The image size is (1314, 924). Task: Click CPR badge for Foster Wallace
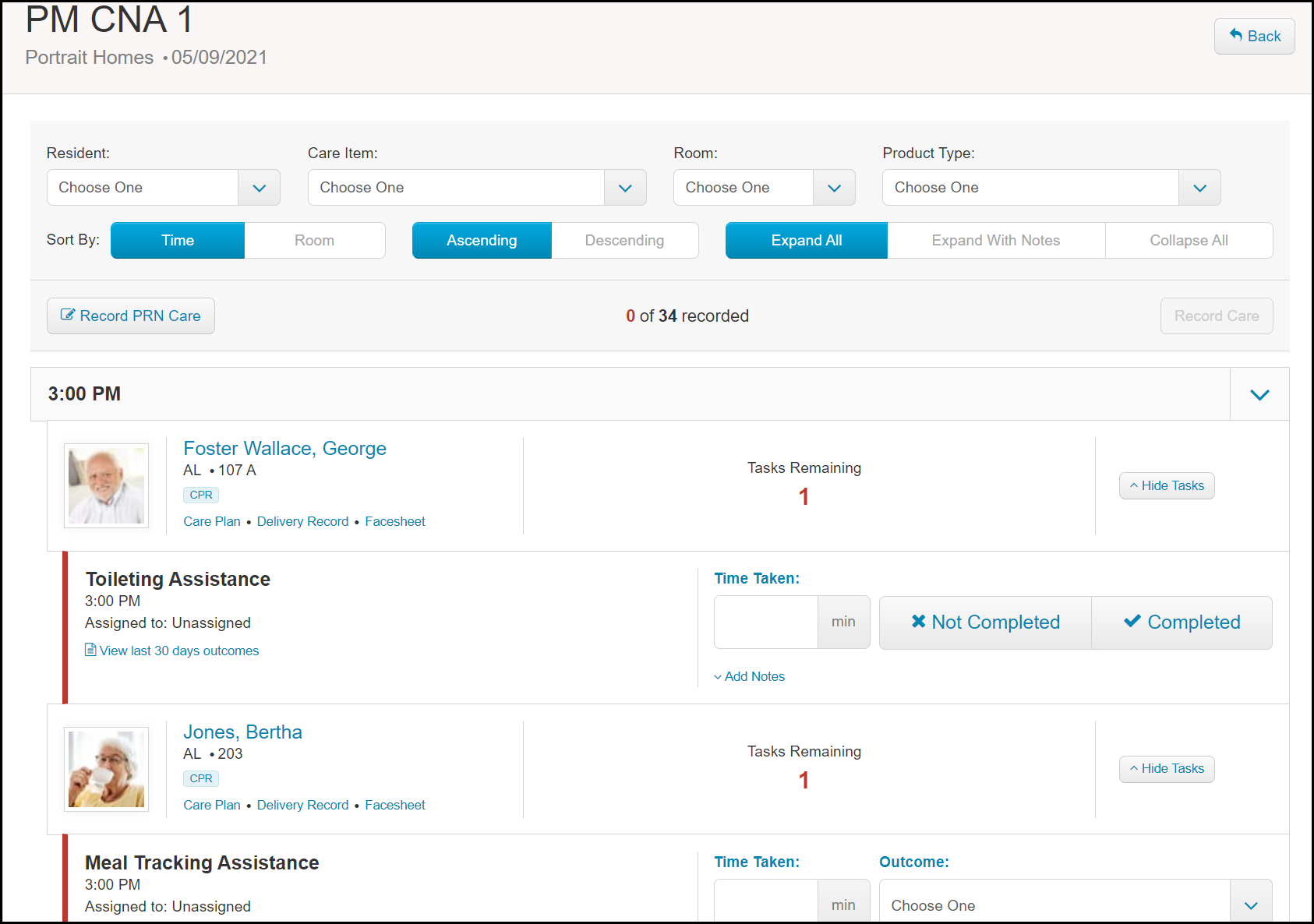point(201,495)
